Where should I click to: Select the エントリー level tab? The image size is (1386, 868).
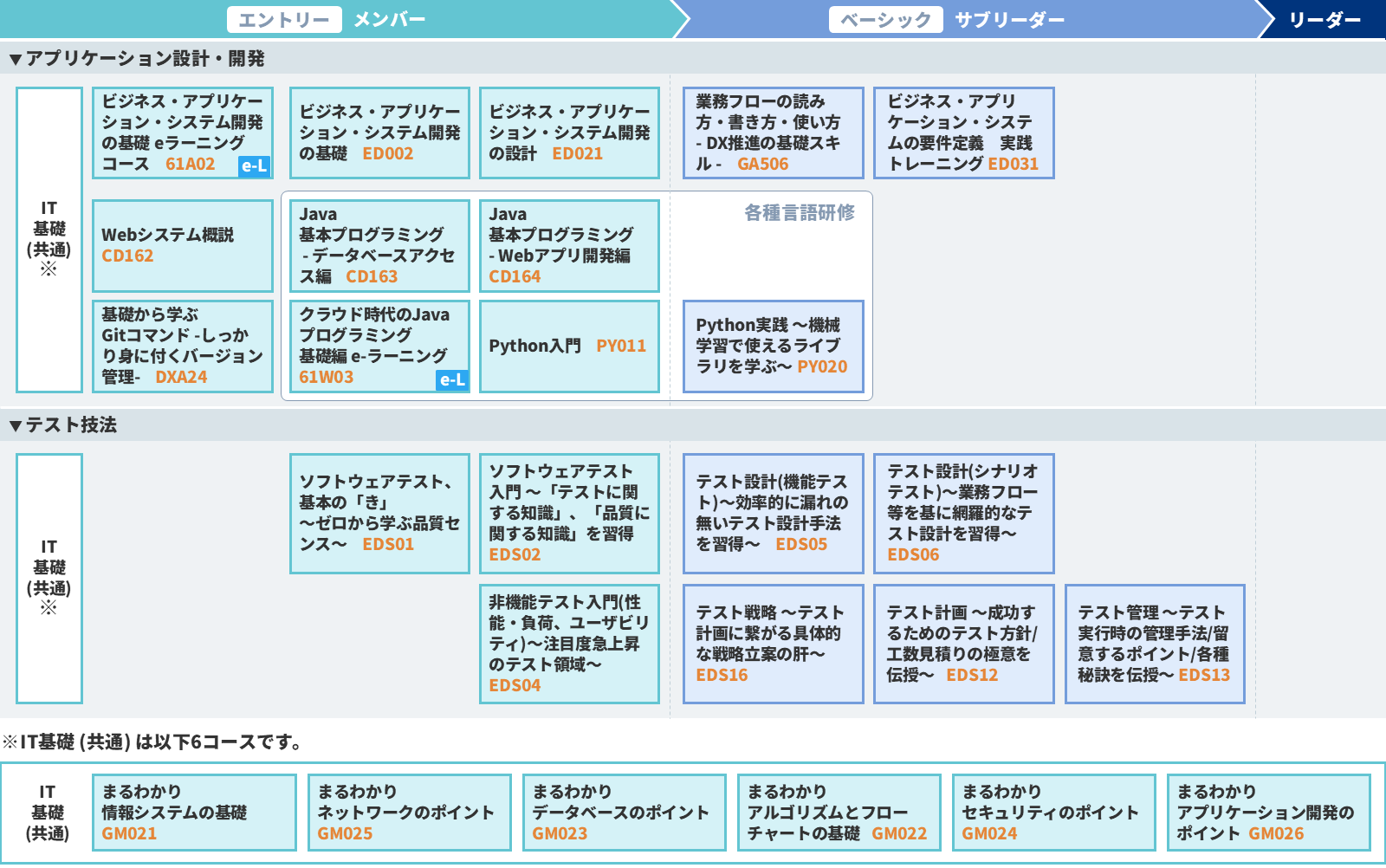point(284,20)
